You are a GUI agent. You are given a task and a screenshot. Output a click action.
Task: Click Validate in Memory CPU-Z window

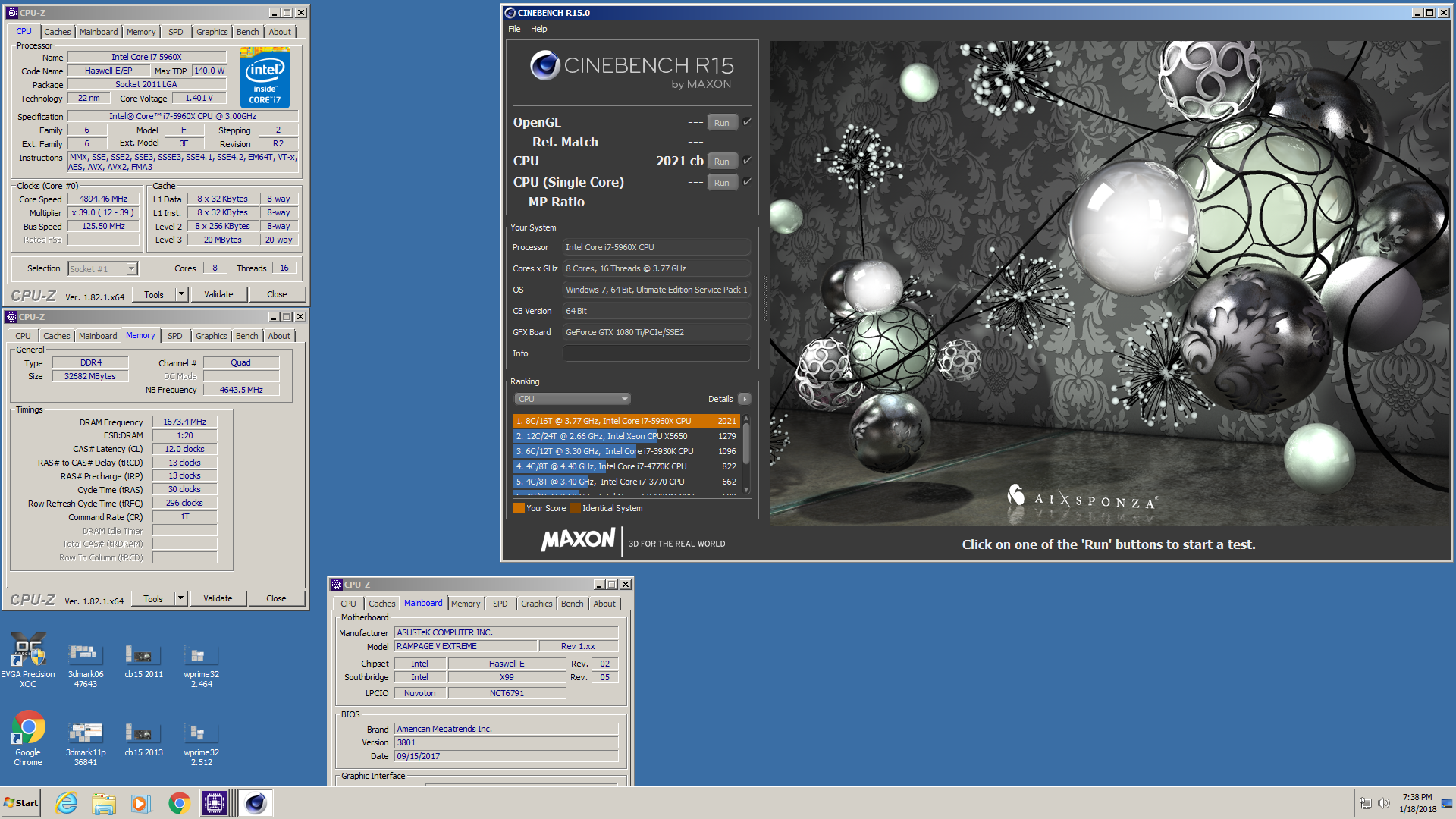pos(218,598)
